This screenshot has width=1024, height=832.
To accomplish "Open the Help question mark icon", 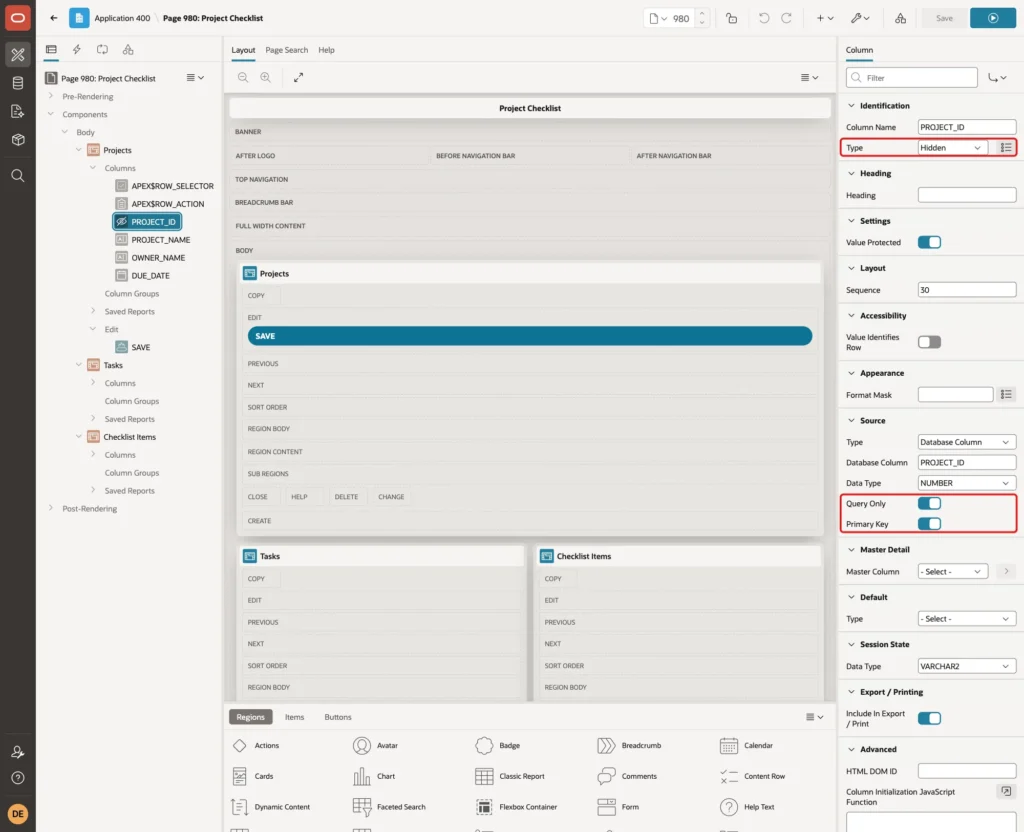I will (x=18, y=778).
